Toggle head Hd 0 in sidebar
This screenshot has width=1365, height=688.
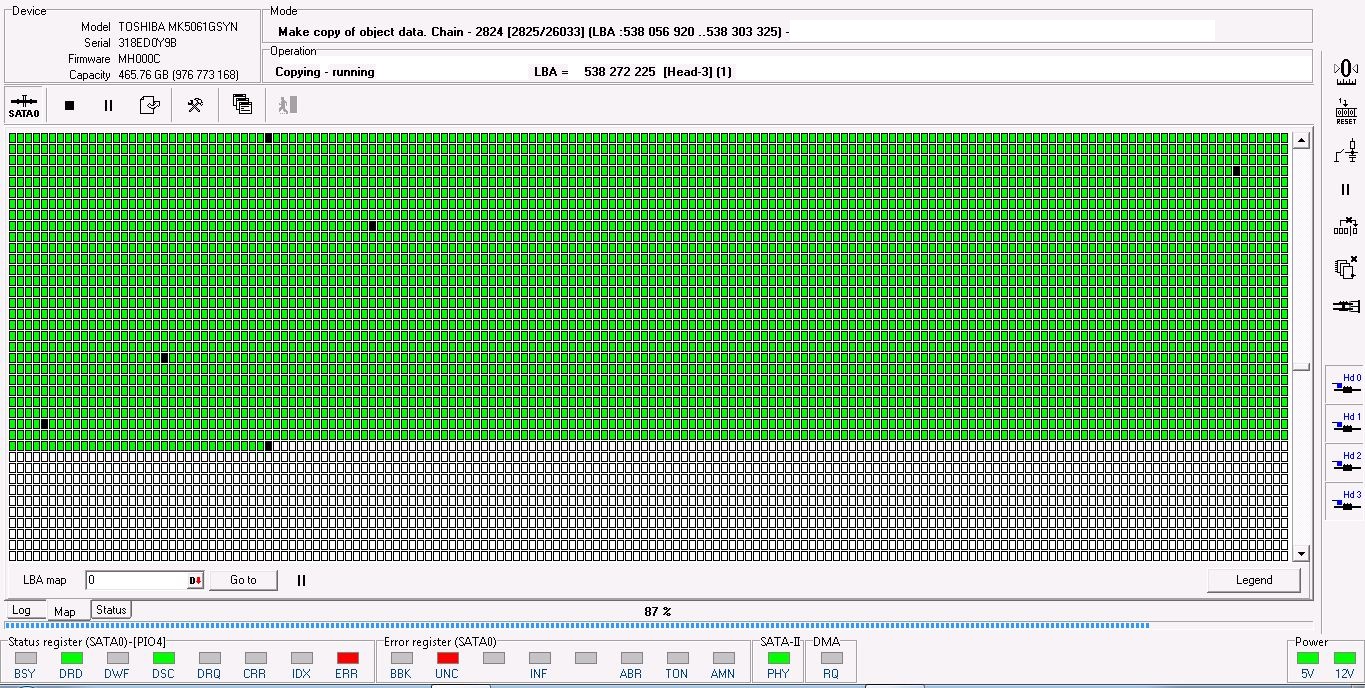click(x=1345, y=385)
